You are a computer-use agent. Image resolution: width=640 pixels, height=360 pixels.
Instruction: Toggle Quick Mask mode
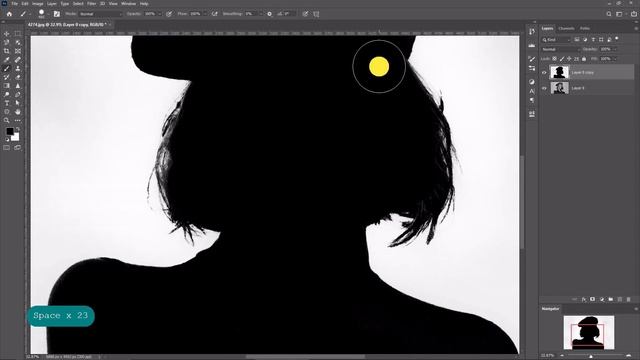(7, 148)
